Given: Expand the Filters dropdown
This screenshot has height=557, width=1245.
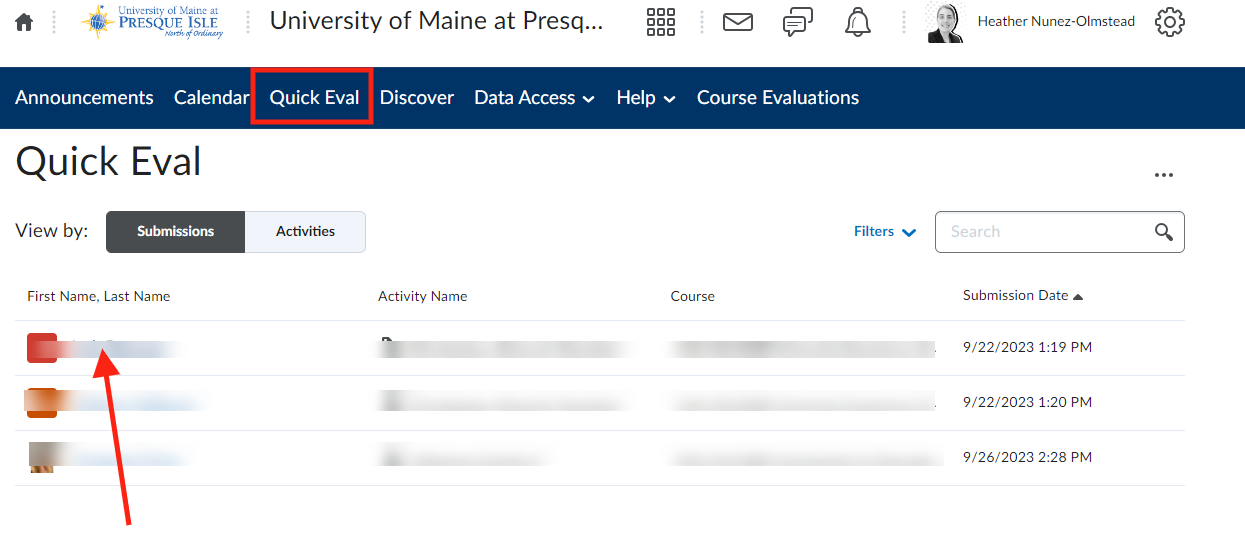Looking at the screenshot, I should [x=885, y=232].
